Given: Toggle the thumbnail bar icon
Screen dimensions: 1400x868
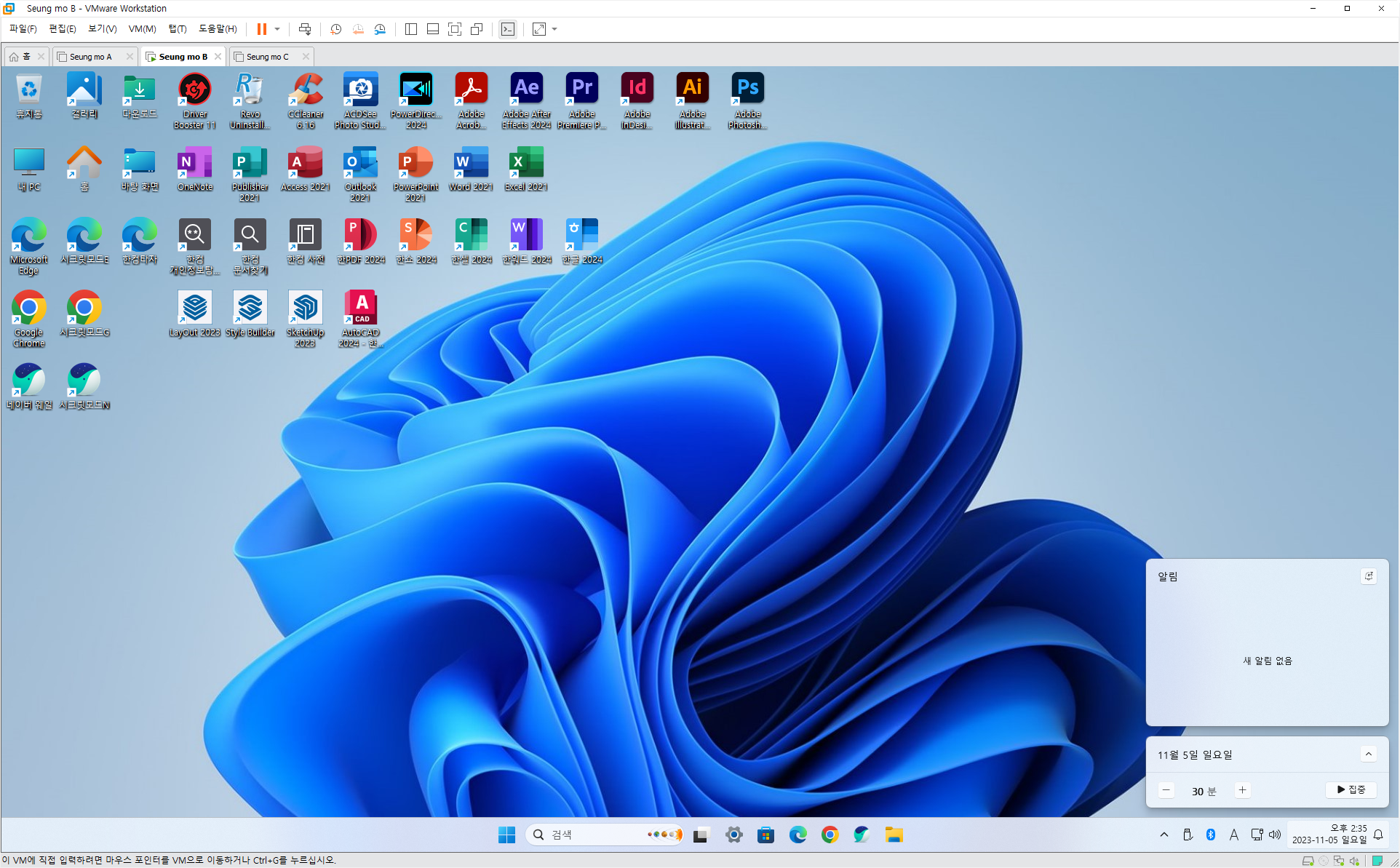Looking at the screenshot, I should pos(433,29).
